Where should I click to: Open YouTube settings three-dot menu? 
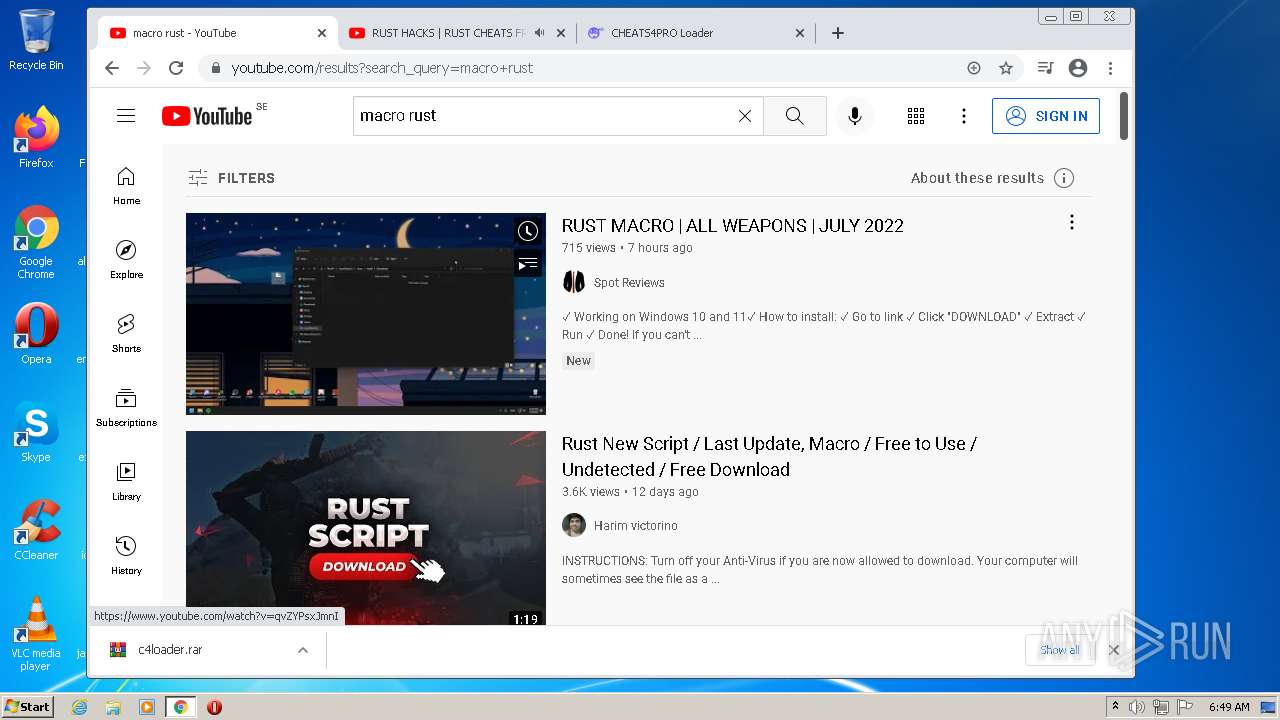click(x=964, y=116)
